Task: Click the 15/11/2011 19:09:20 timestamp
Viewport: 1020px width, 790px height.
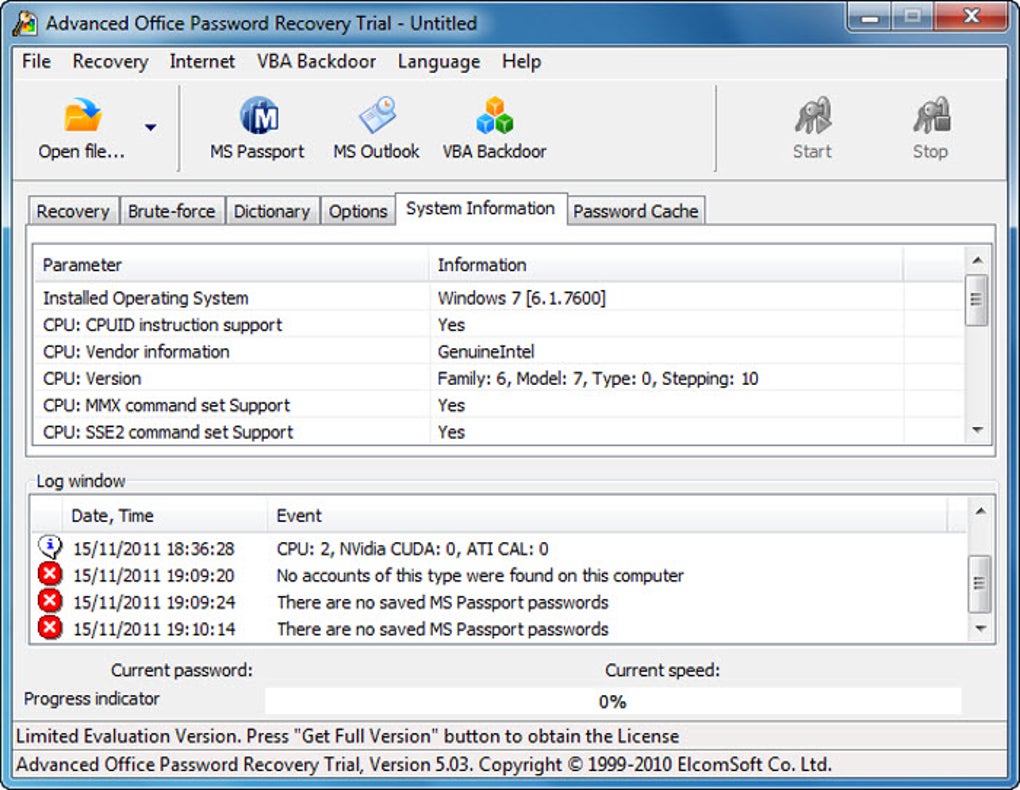Action: [154, 575]
